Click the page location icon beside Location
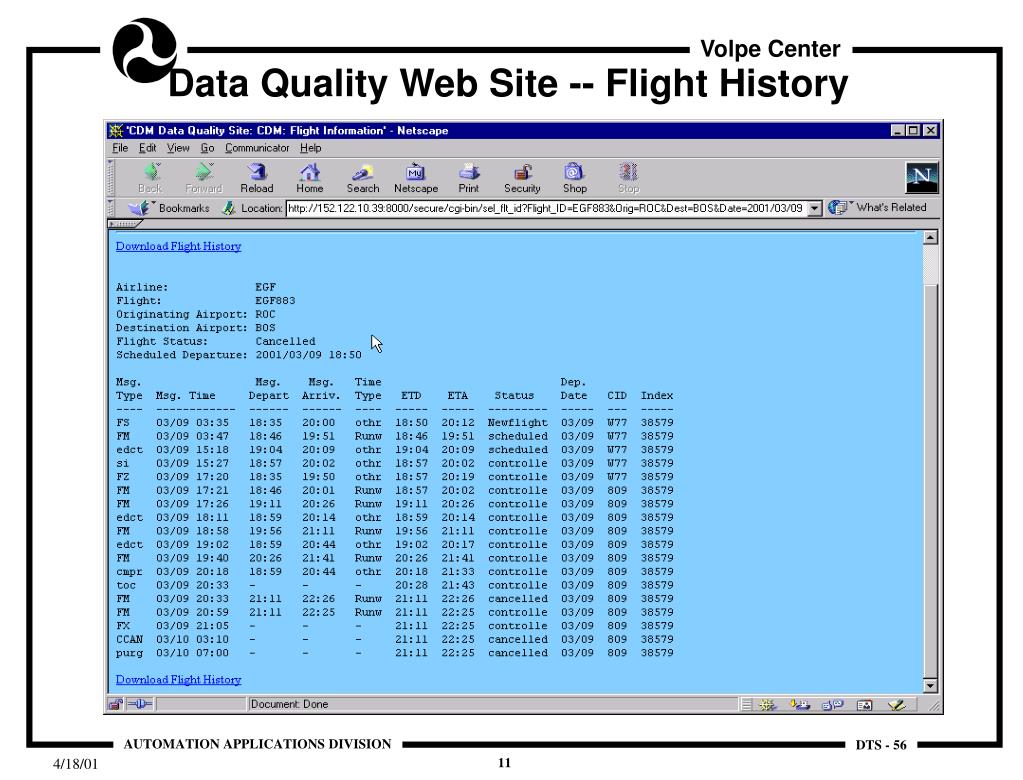1023x780 pixels. click(x=229, y=208)
